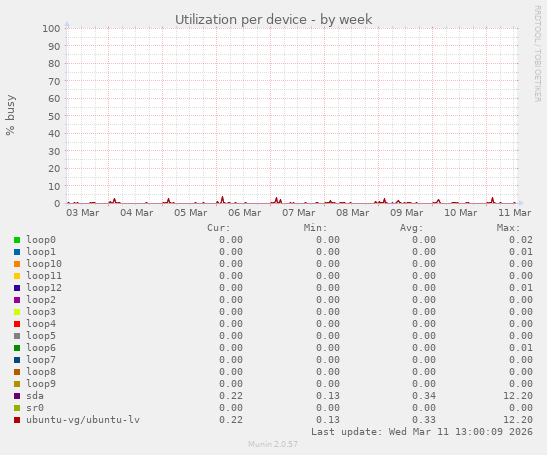Select the 'loop11' legend label
Image resolution: width=547 pixels, height=455 pixels.
44,276
